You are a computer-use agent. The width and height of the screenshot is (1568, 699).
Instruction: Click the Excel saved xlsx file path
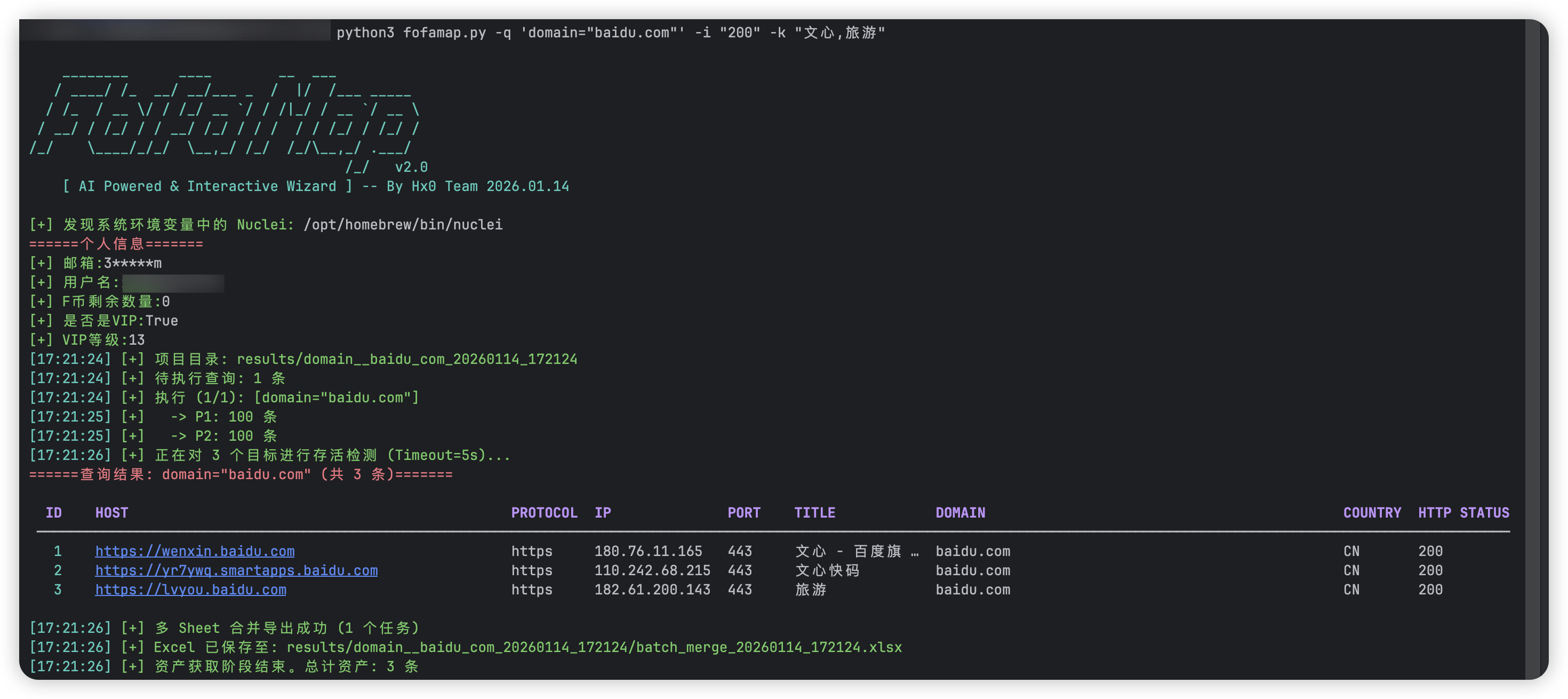(x=594, y=647)
